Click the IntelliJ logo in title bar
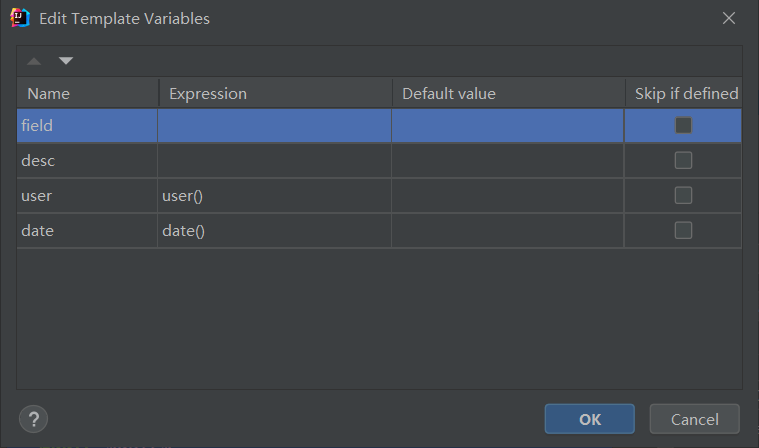Viewport: 759px width, 448px height. 20,18
